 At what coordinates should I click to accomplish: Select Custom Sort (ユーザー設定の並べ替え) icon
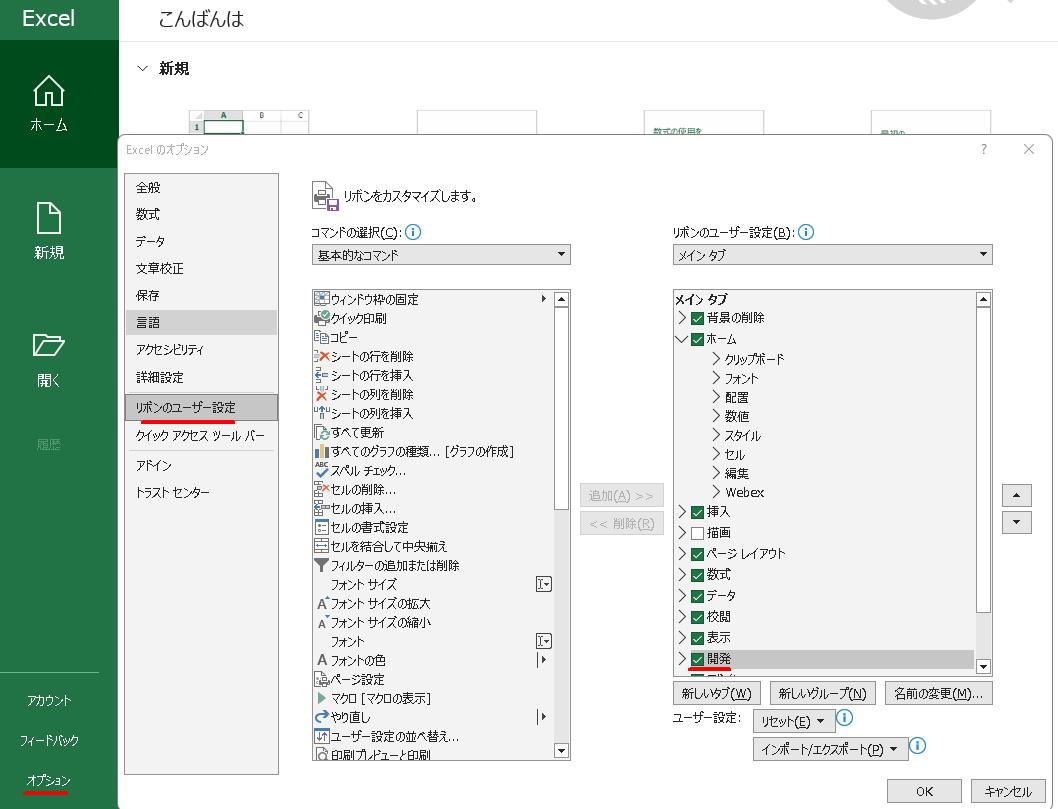[x=322, y=736]
